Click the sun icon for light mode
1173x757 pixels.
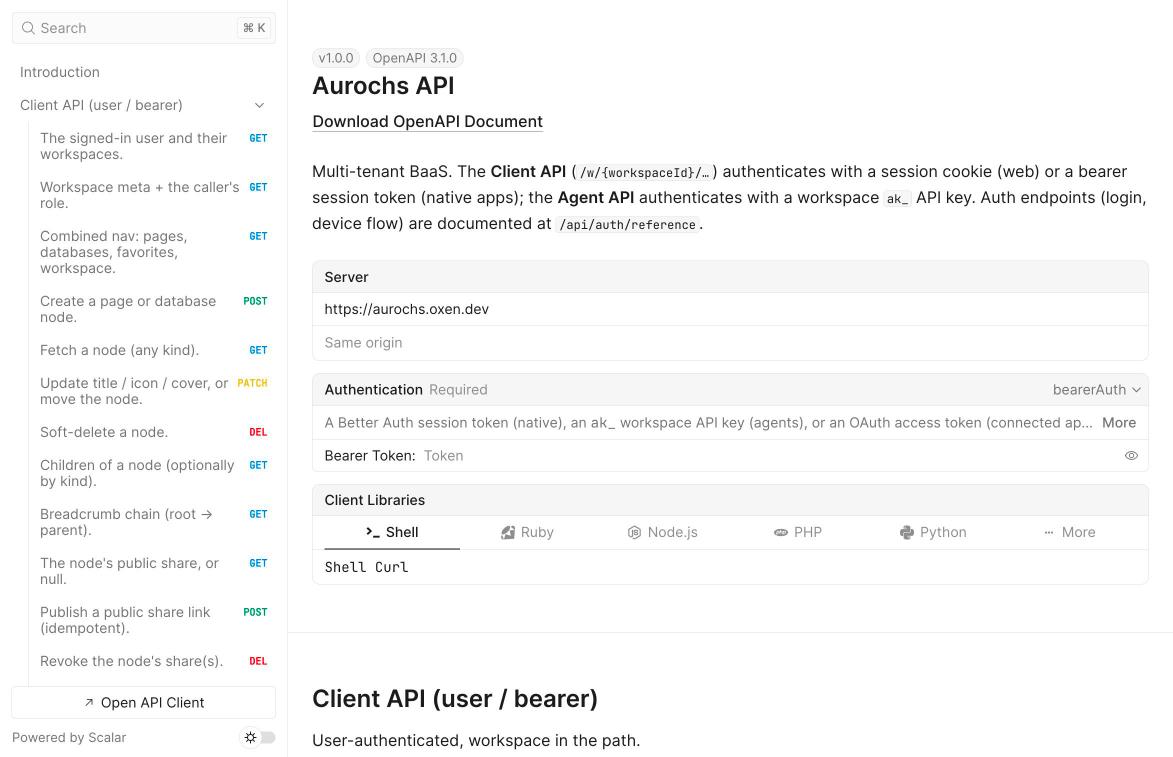[251, 738]
